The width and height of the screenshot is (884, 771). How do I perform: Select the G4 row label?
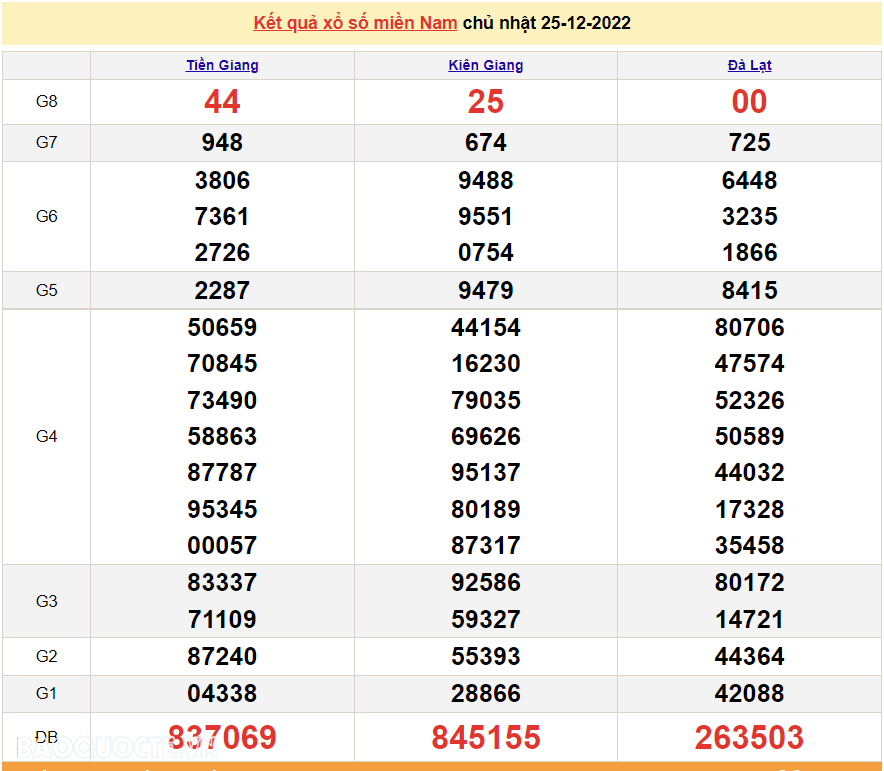47,437
